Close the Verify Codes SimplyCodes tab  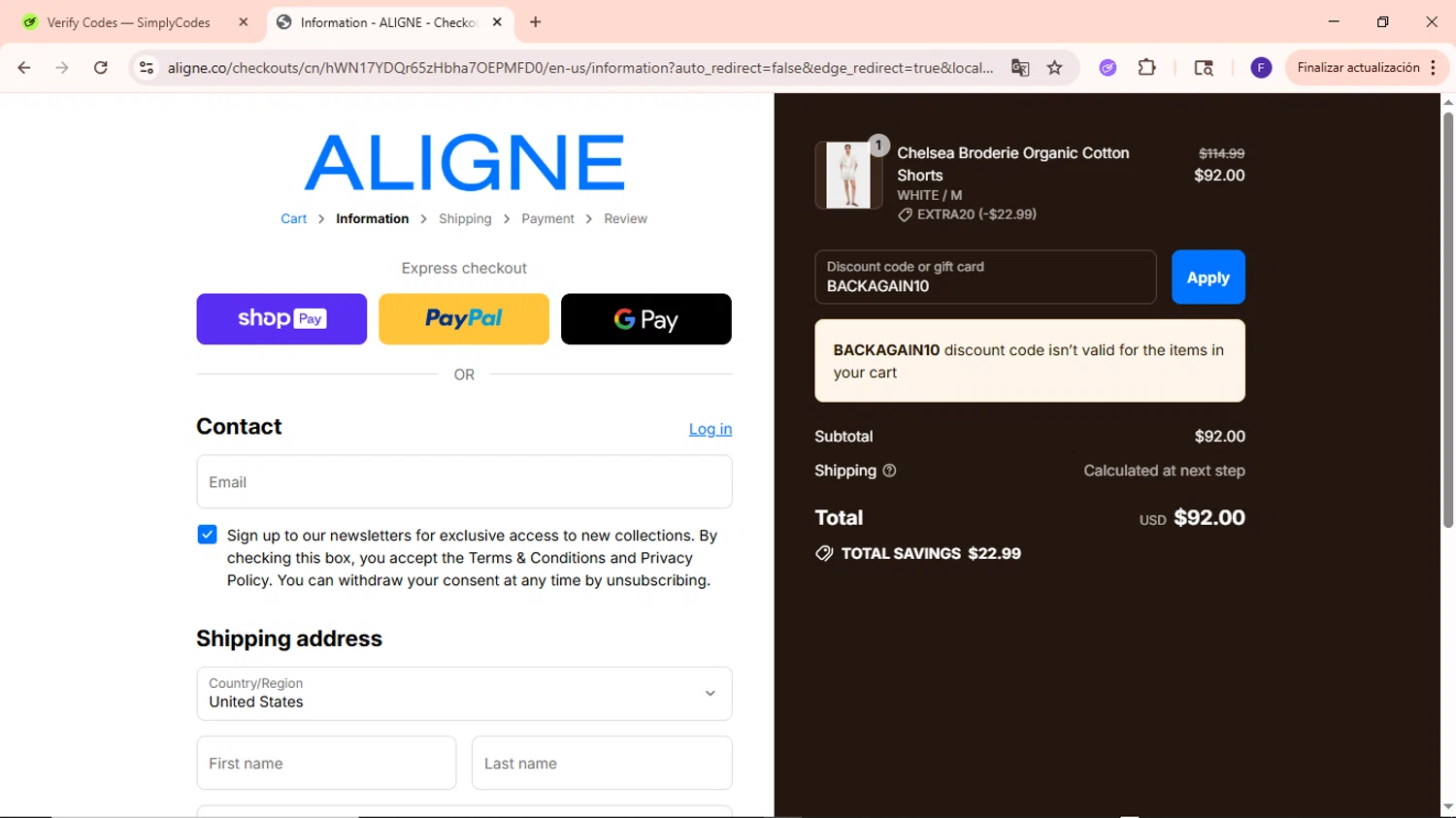pyautogui.click(x=244, y=22)
